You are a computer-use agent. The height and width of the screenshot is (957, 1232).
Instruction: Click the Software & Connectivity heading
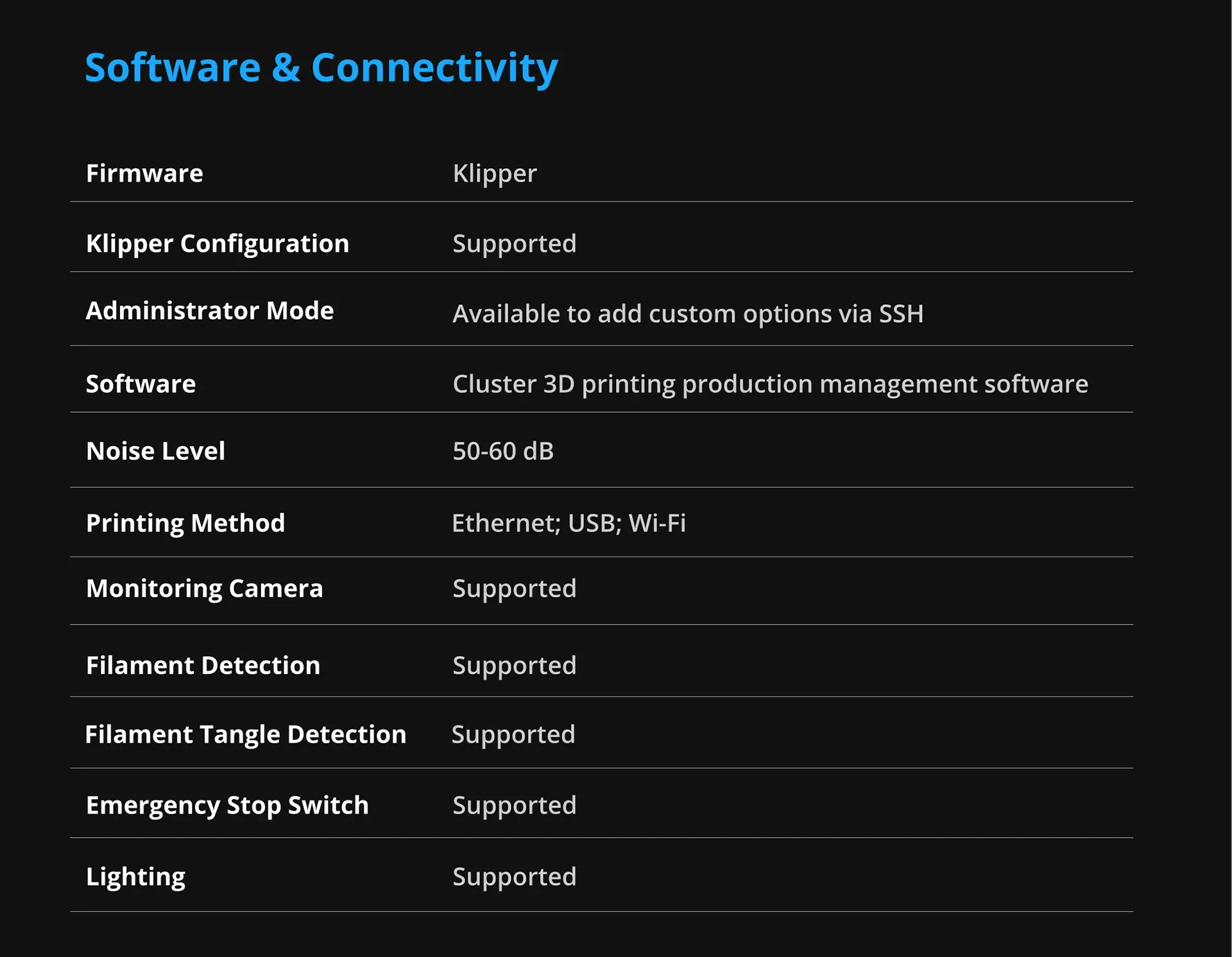(321, 68)
